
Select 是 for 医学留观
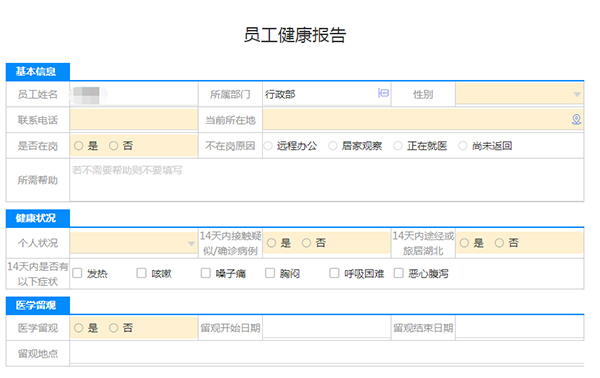pyautogui.click(x=78, y=328)
